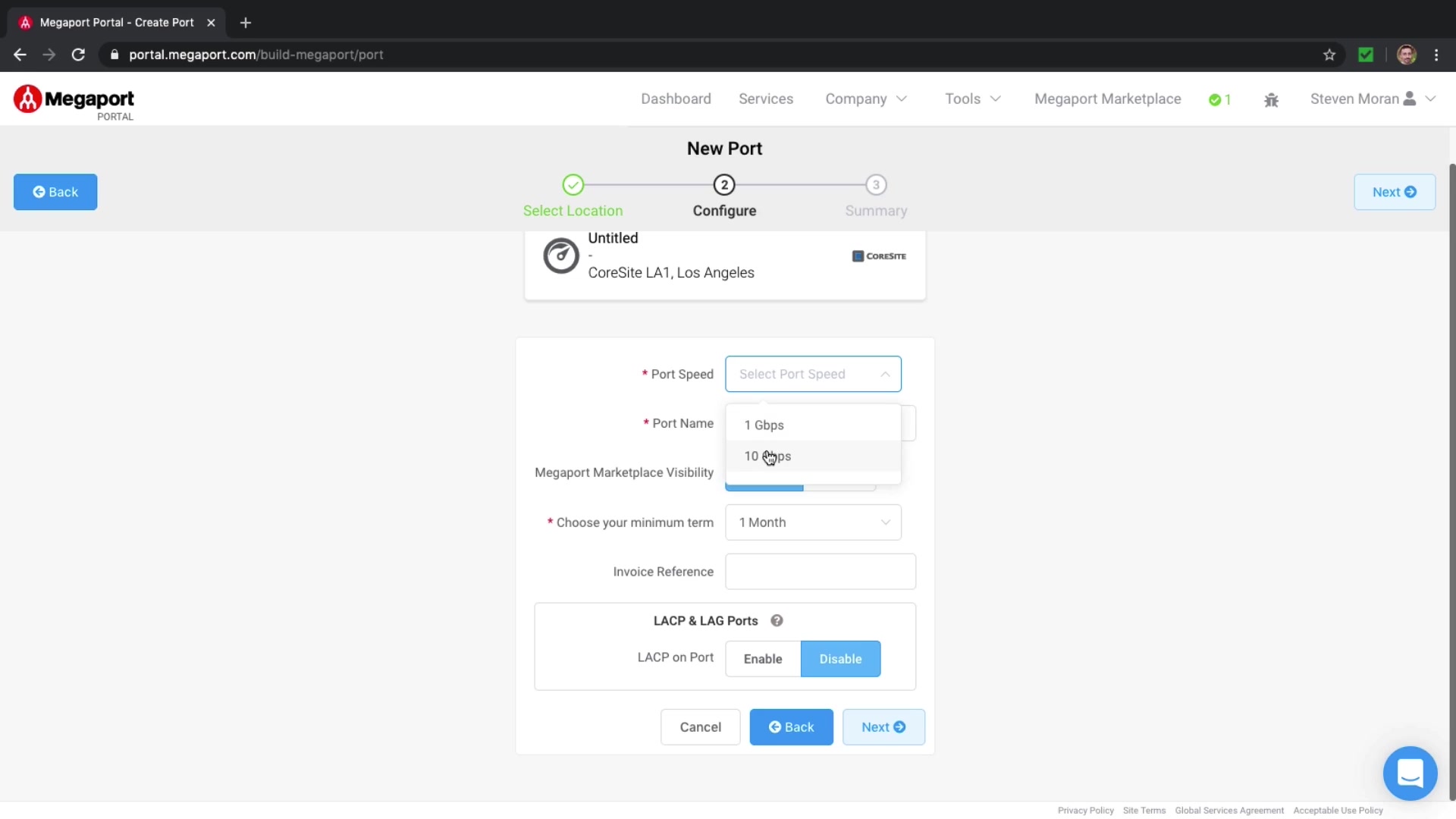Image resolution: width=1456 pixels, height=819 pixels.
Task: Click the LACP & LAG help question icon
Action: [x=777, y=620]
